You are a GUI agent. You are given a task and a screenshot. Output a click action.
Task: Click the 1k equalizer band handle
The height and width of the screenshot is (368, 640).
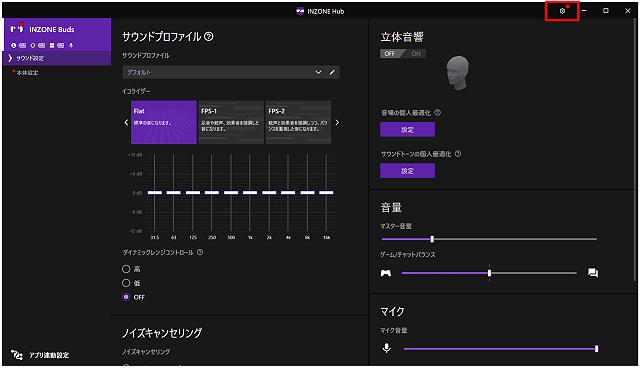click(250, 193)
